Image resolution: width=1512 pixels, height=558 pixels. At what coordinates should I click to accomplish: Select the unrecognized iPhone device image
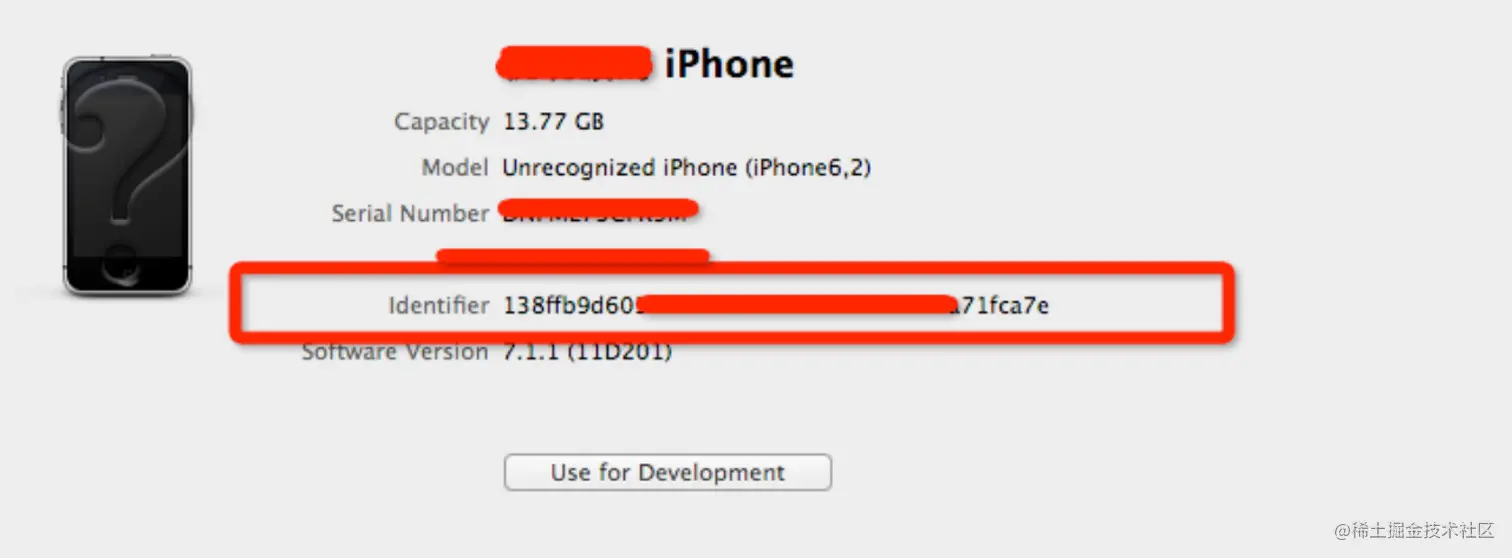coord(127,176)
